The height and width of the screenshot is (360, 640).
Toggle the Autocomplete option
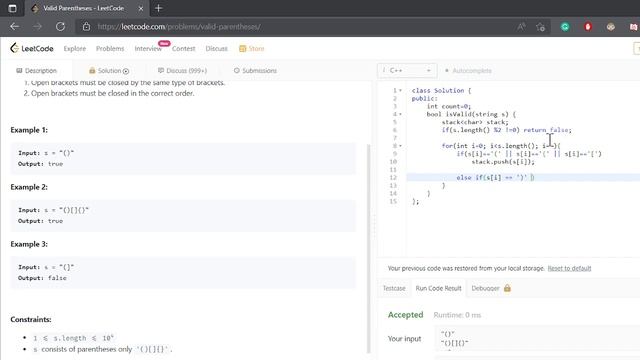(468, 71)
